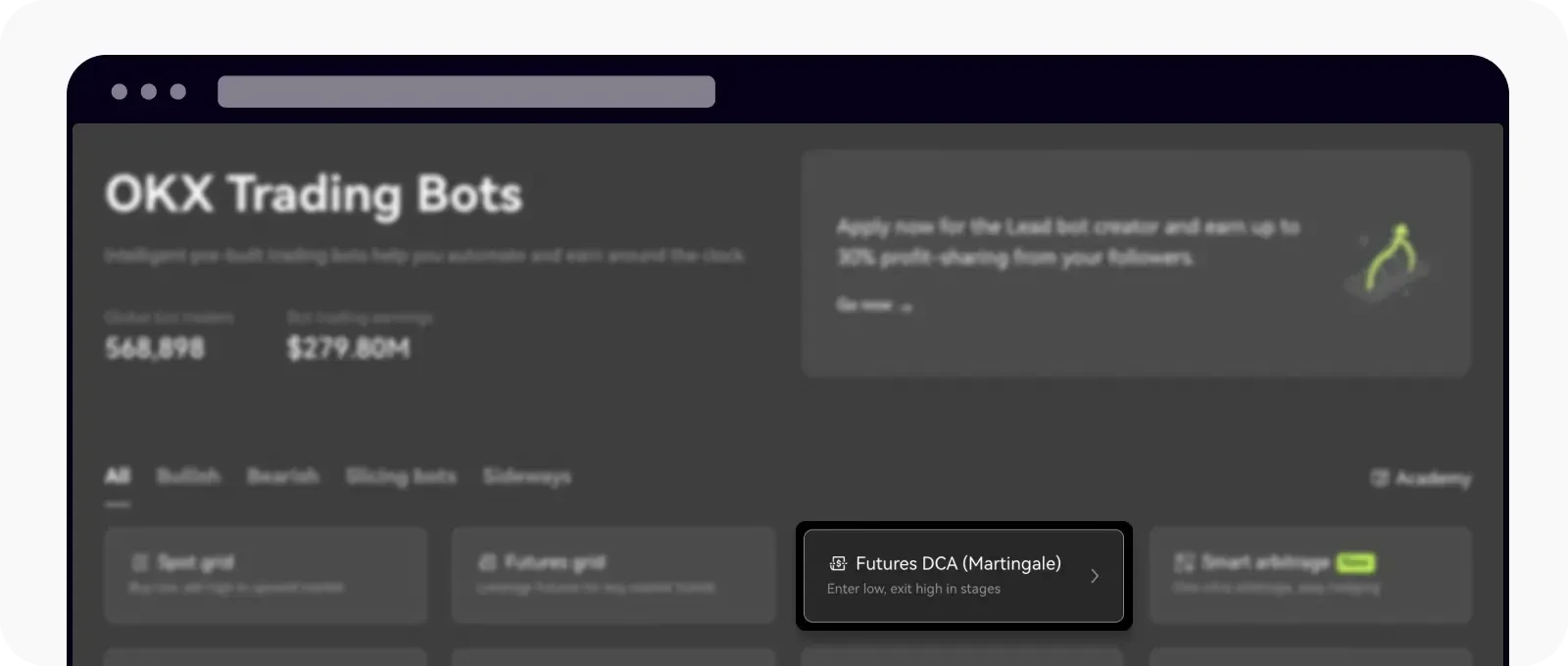This screenshot has height=666, width=1568.
Task: Click the Lead bot creator banner text
Action: point(1067,242)
